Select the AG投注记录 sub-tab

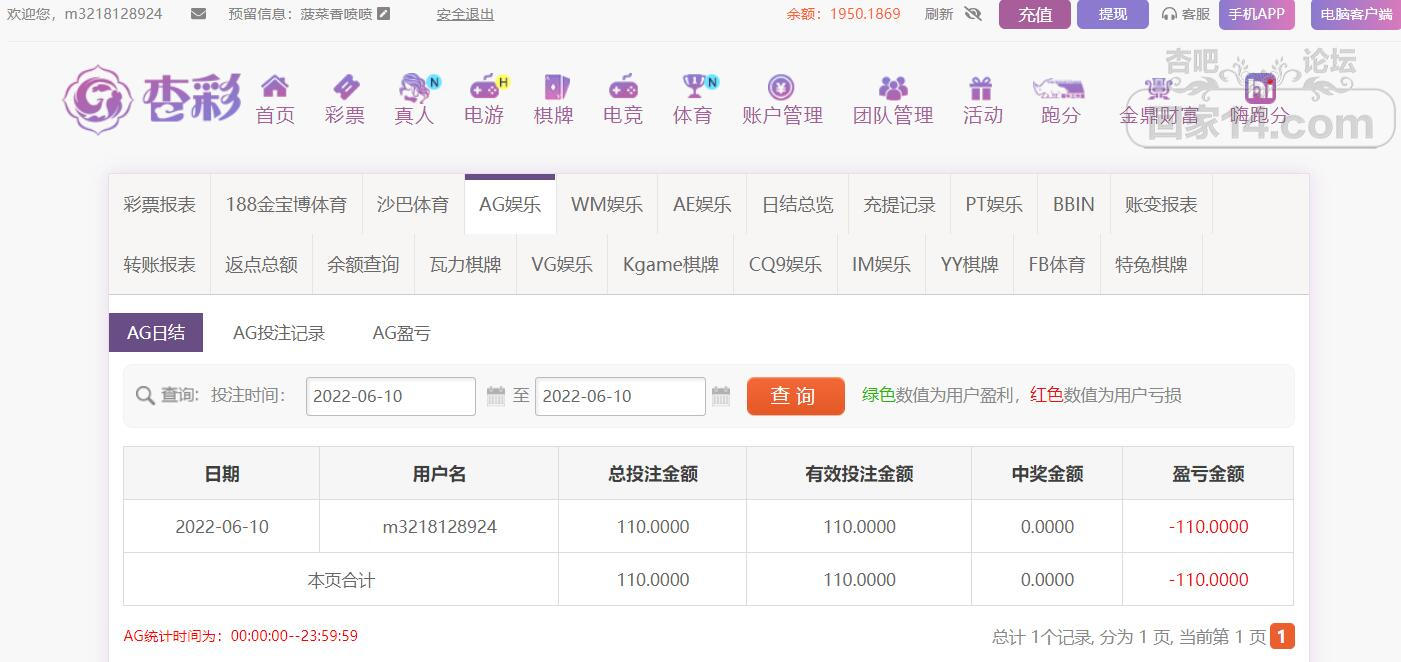click(279, 333)
